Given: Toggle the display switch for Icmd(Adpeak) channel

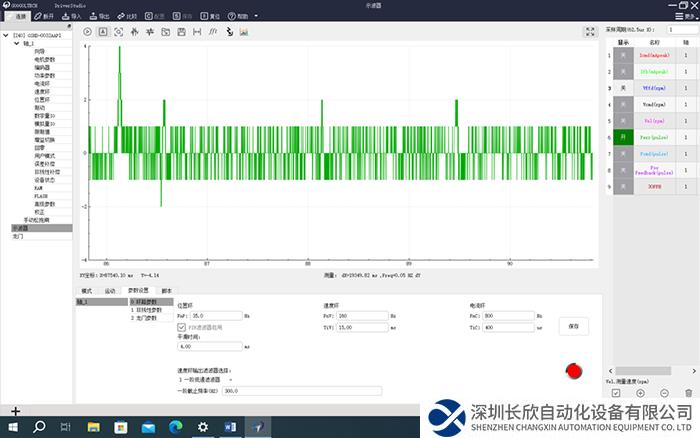Looking at the screenshot, I should 621,56.
